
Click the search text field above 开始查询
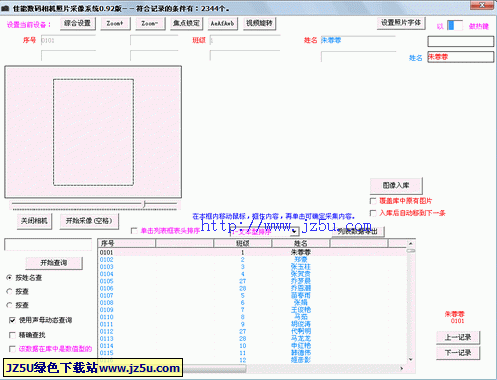click(x=48, y=244)
